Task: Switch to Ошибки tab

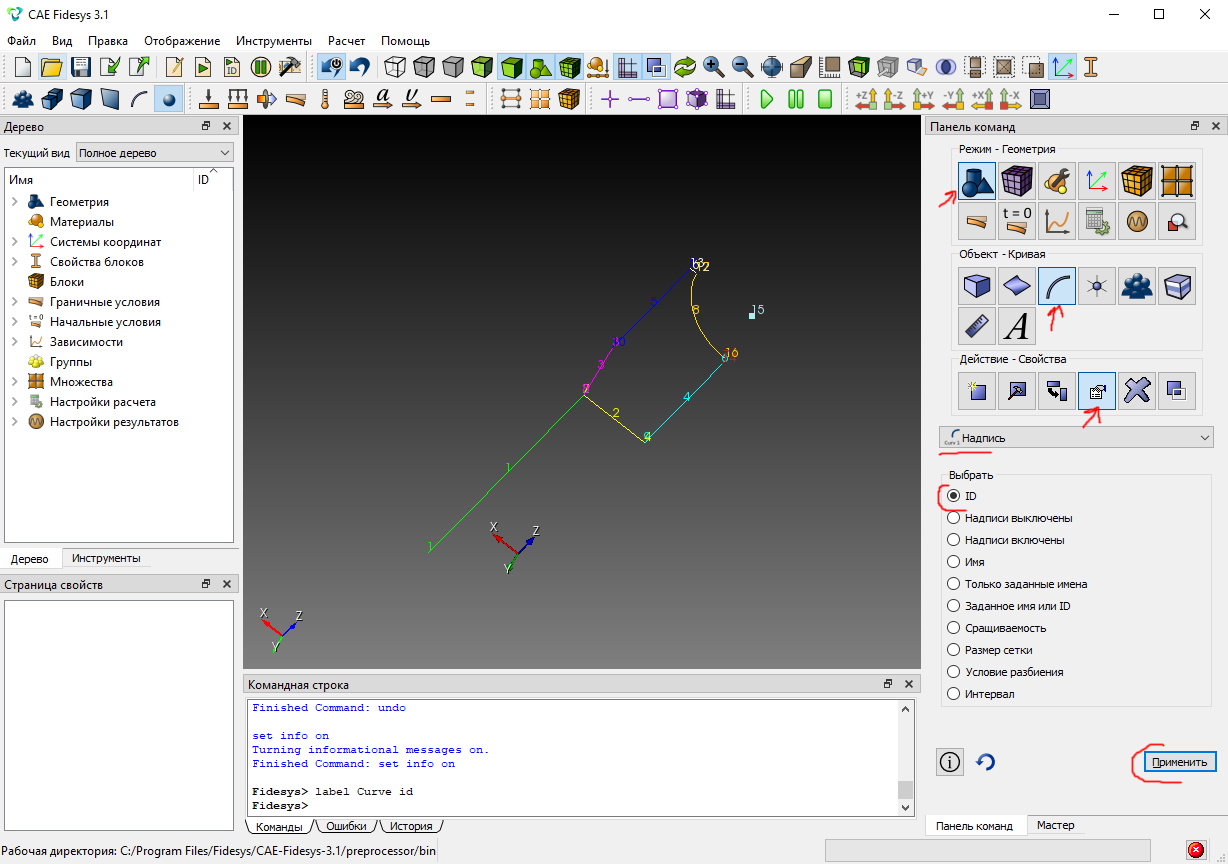Action: 348,826
